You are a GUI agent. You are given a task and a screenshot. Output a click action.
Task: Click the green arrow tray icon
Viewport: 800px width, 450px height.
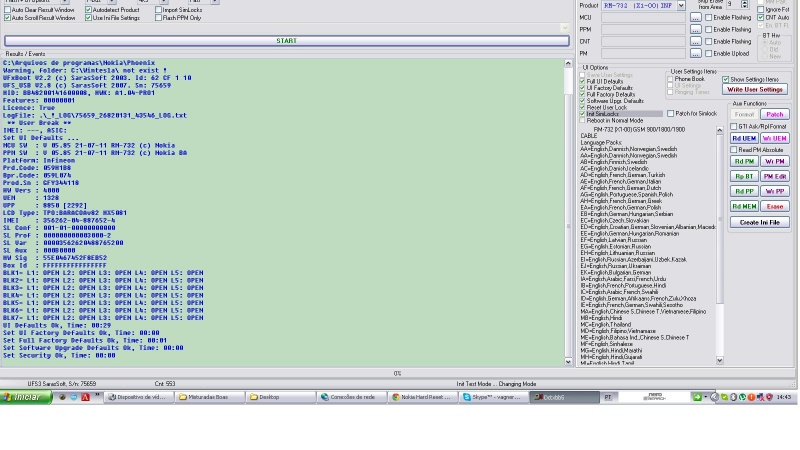[696, 397]
